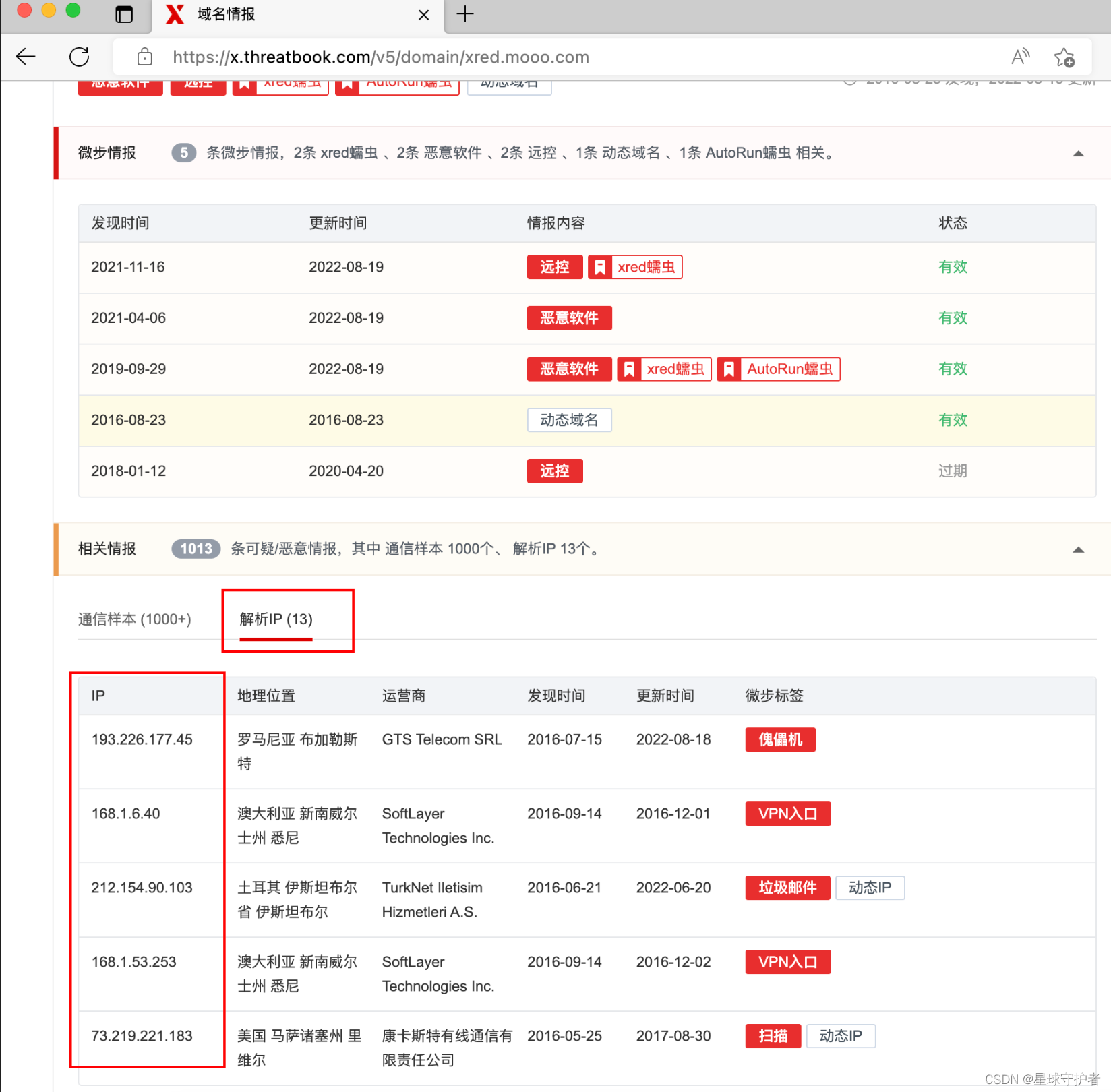Screen dimensions: 1111x1092
Task: Click 2020-04-20 update date
Action: (347, 471)
